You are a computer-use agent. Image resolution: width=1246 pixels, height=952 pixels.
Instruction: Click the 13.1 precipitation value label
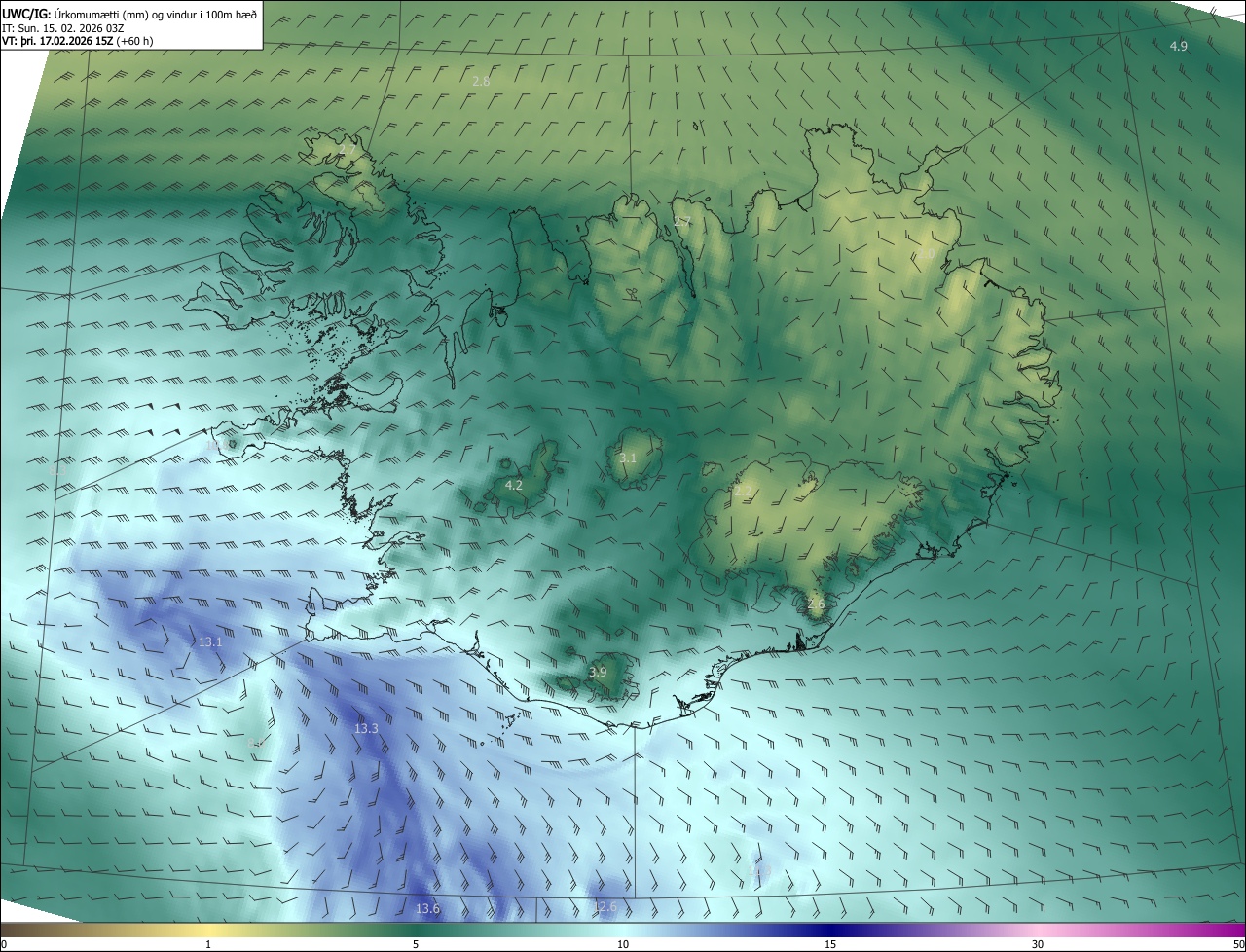pyautogui.click(x=210, y=642)
